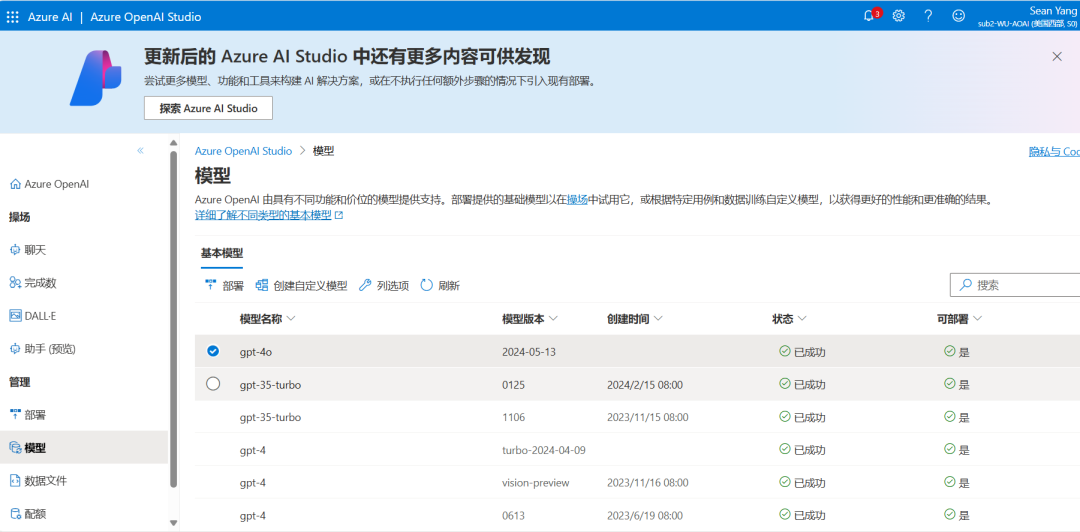Image resolution: width=1080 pixels, height=532 pixels.
Task: Click the Azure AI header title
Action: [50, 17]
